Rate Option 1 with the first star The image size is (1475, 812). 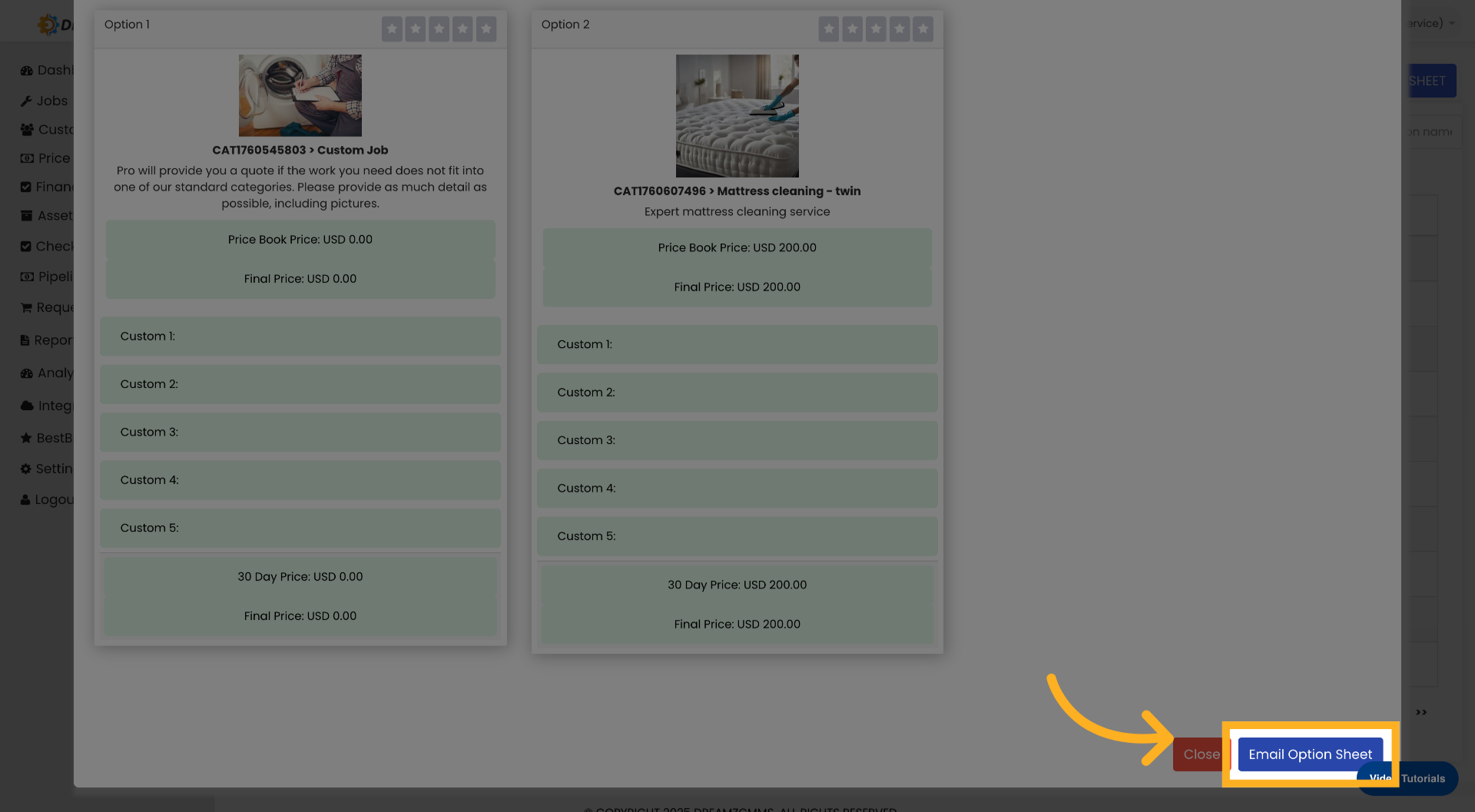[x=392, y=28]
